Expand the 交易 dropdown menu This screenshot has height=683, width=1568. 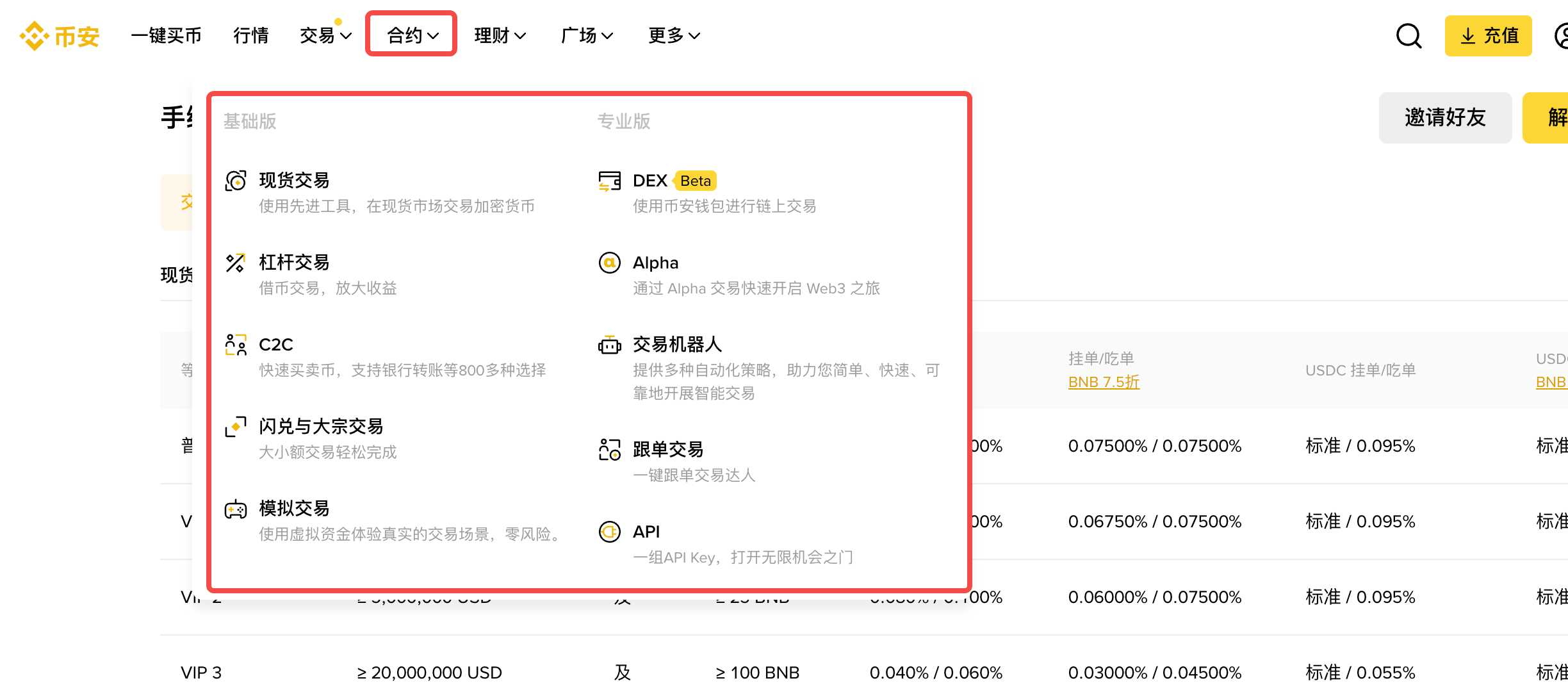pyautogui.click(x=324, y=35)
